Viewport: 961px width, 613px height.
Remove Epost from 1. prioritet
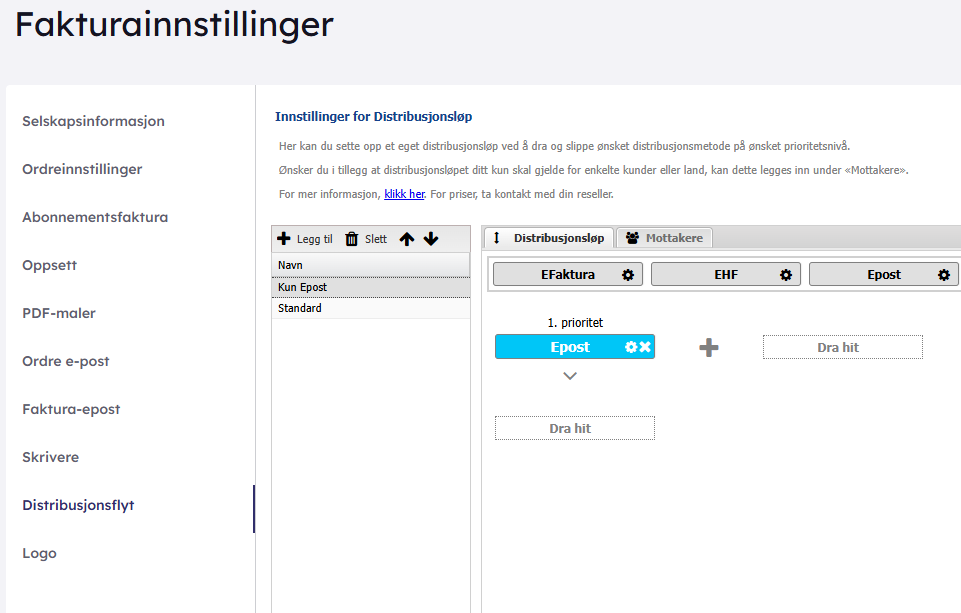point(645,347)
